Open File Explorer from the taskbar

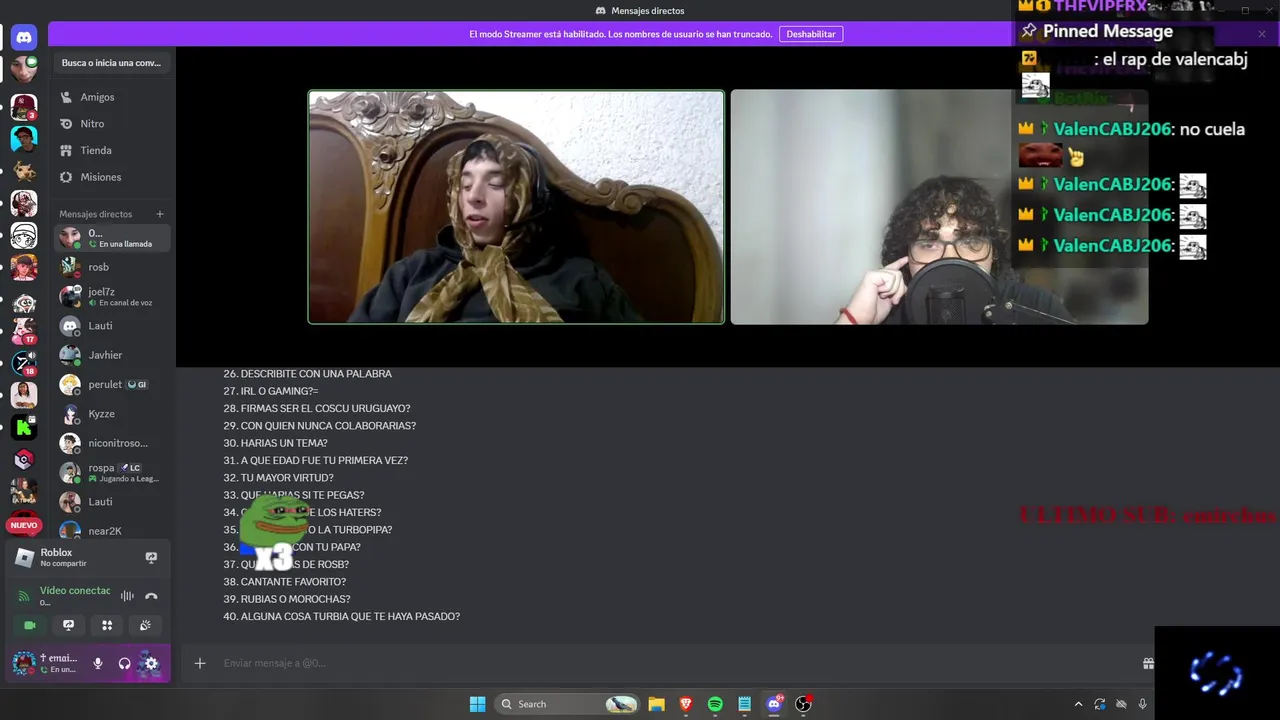(656, 704)
